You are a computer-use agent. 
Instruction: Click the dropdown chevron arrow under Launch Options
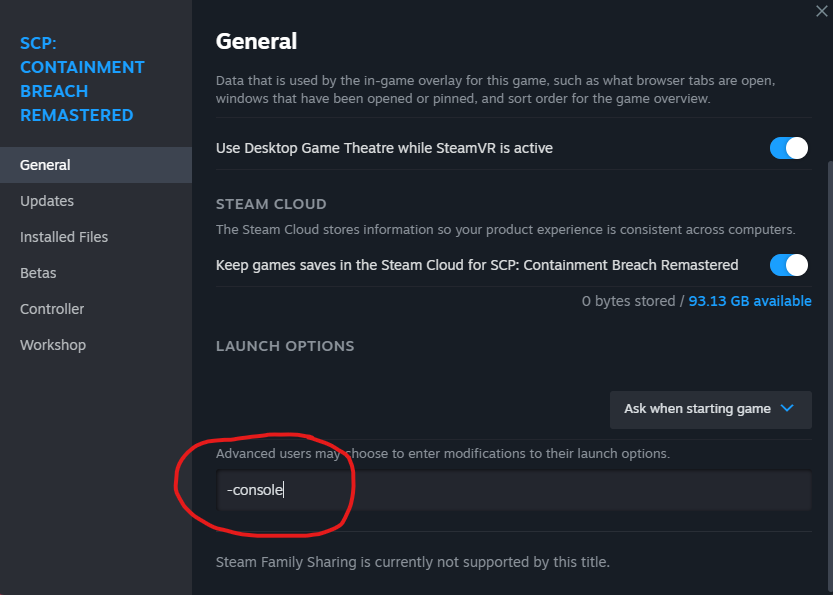tap(787, 408)
